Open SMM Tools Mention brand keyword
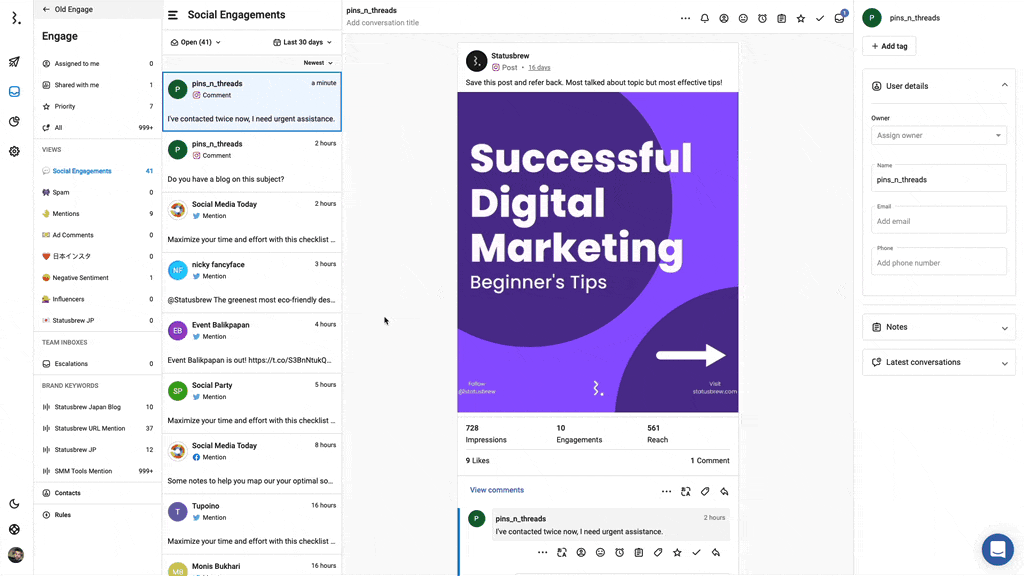 coord(97,471)
